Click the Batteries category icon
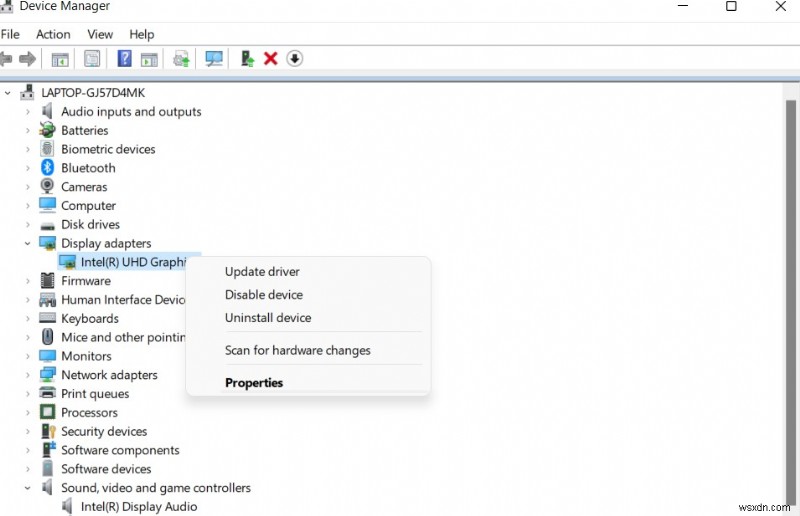This screenshot has height=516, width=800. pos(47,131)
